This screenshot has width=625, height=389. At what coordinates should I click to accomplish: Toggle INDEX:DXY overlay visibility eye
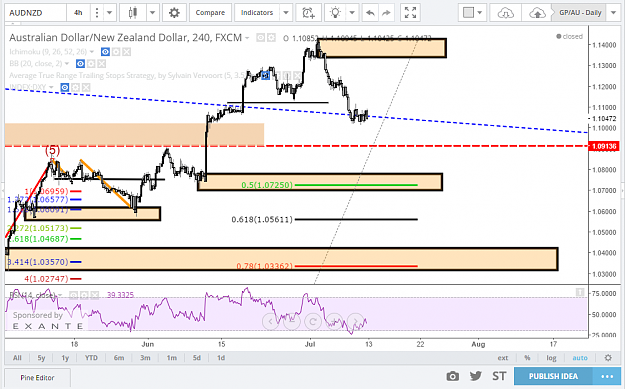pyautogui.click(x=65, y=87)
